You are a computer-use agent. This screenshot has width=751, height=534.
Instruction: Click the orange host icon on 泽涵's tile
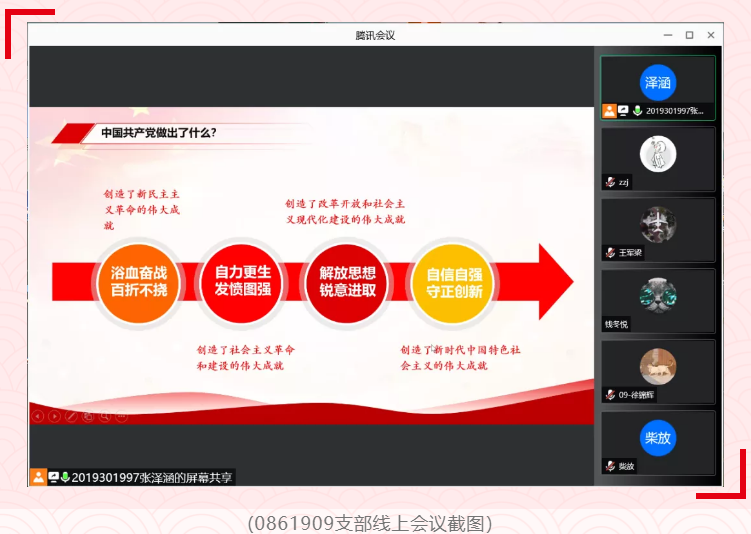pos(609,111)
